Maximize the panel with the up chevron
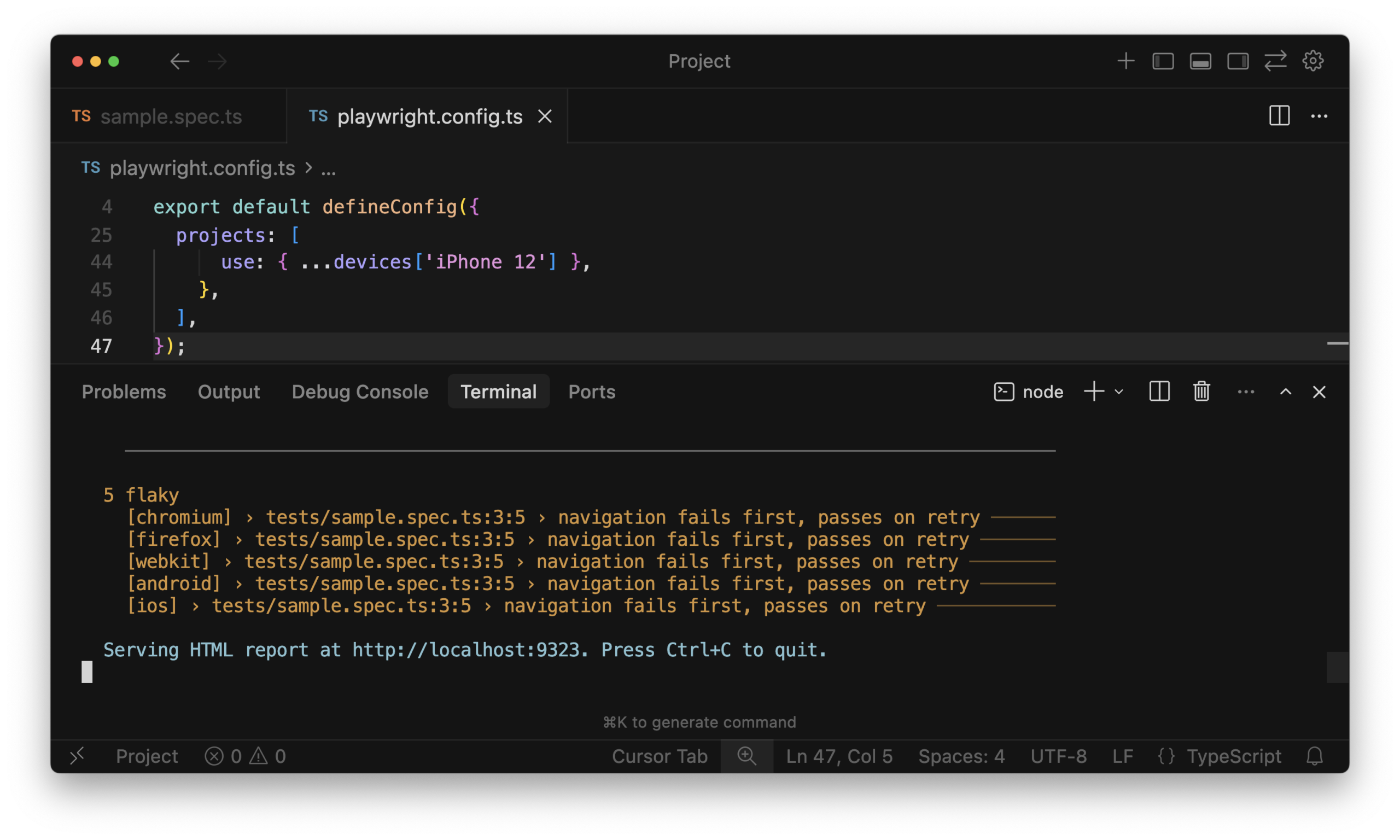 point(1285,392)
